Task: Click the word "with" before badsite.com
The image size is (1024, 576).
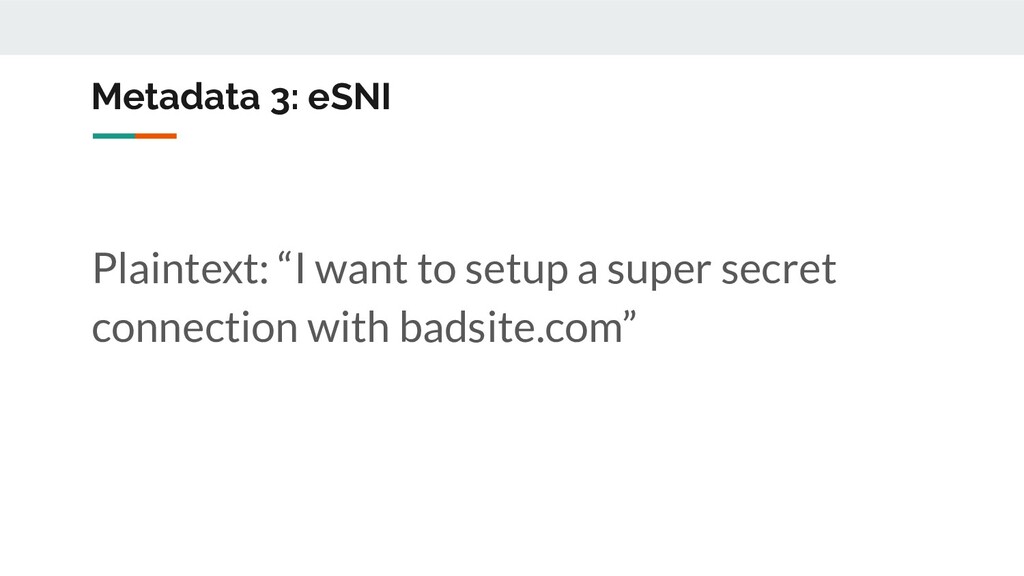Action: (348, 327)
